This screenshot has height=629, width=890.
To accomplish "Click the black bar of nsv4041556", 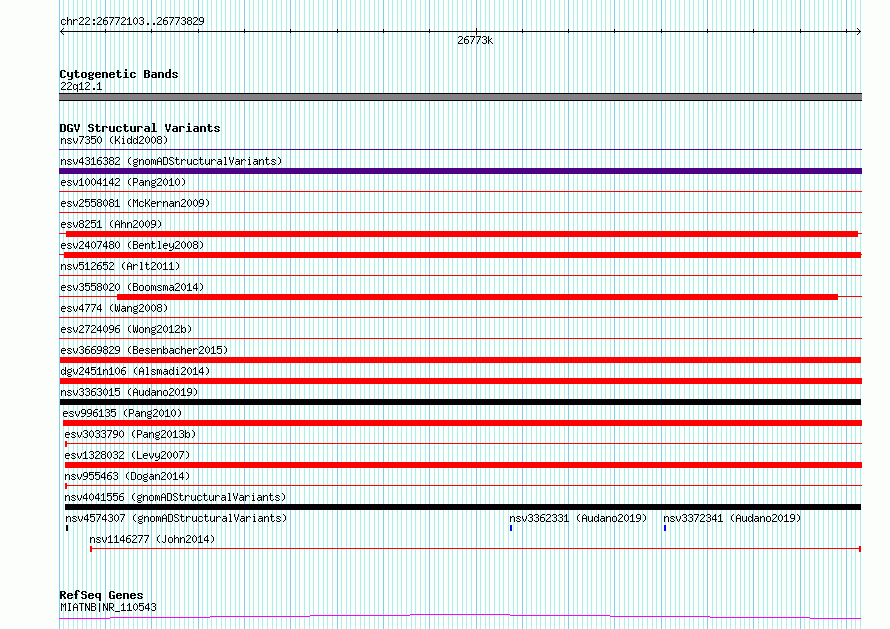I will pyautogui.click(x=463, y=507).
